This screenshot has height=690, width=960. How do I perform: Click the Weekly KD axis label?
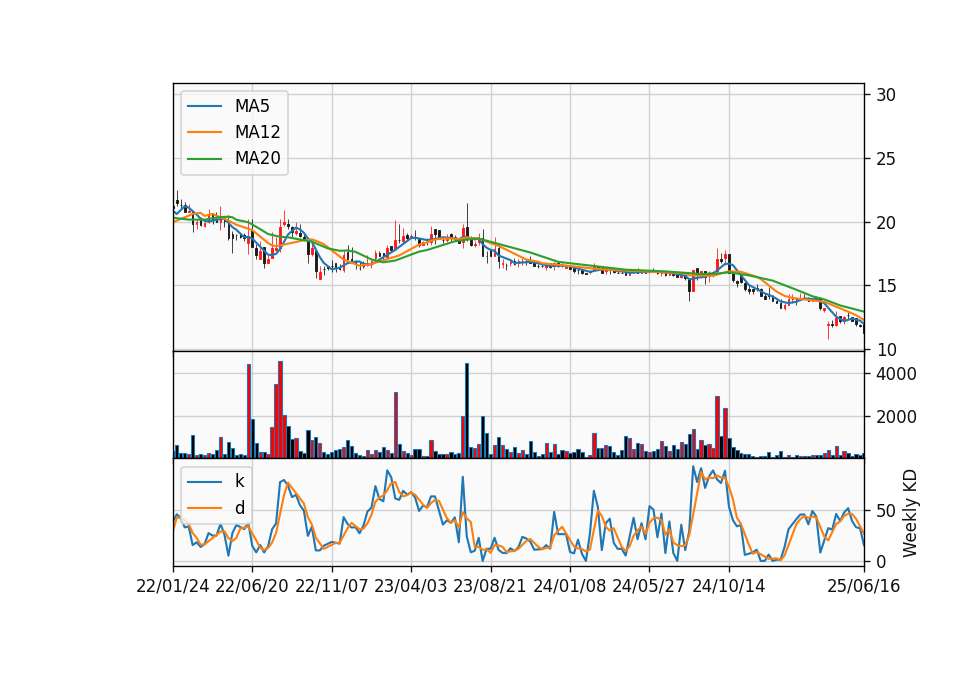910,513
